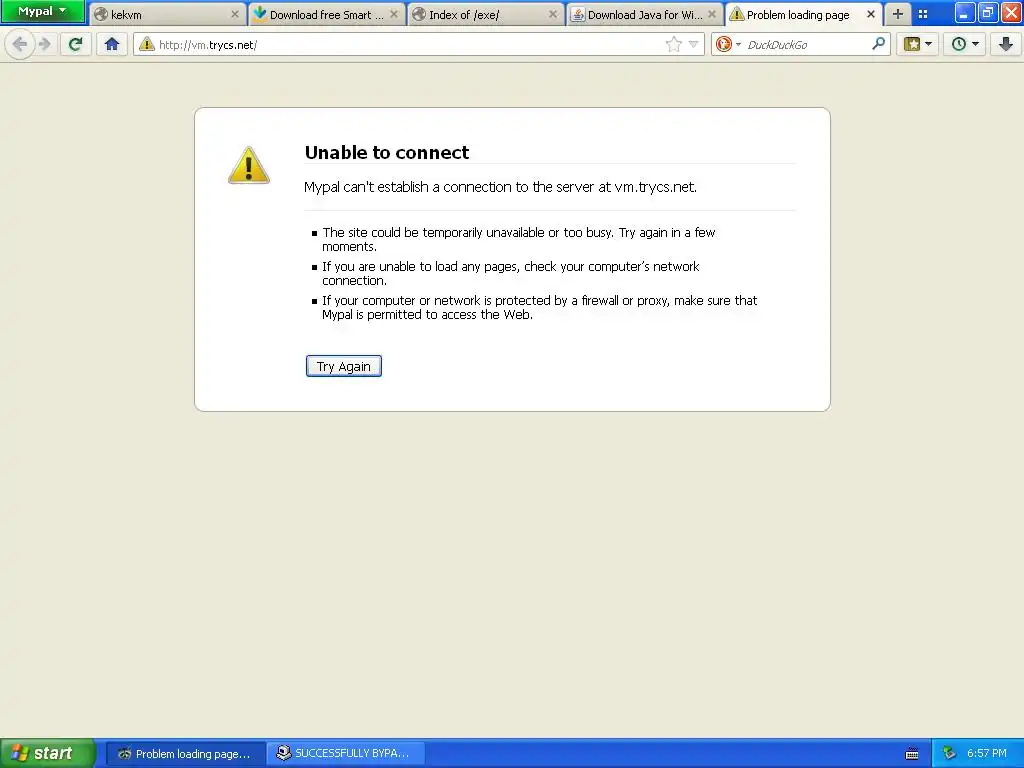Close the Index of /exe/ tab
1024x768 pixels.
553,14
